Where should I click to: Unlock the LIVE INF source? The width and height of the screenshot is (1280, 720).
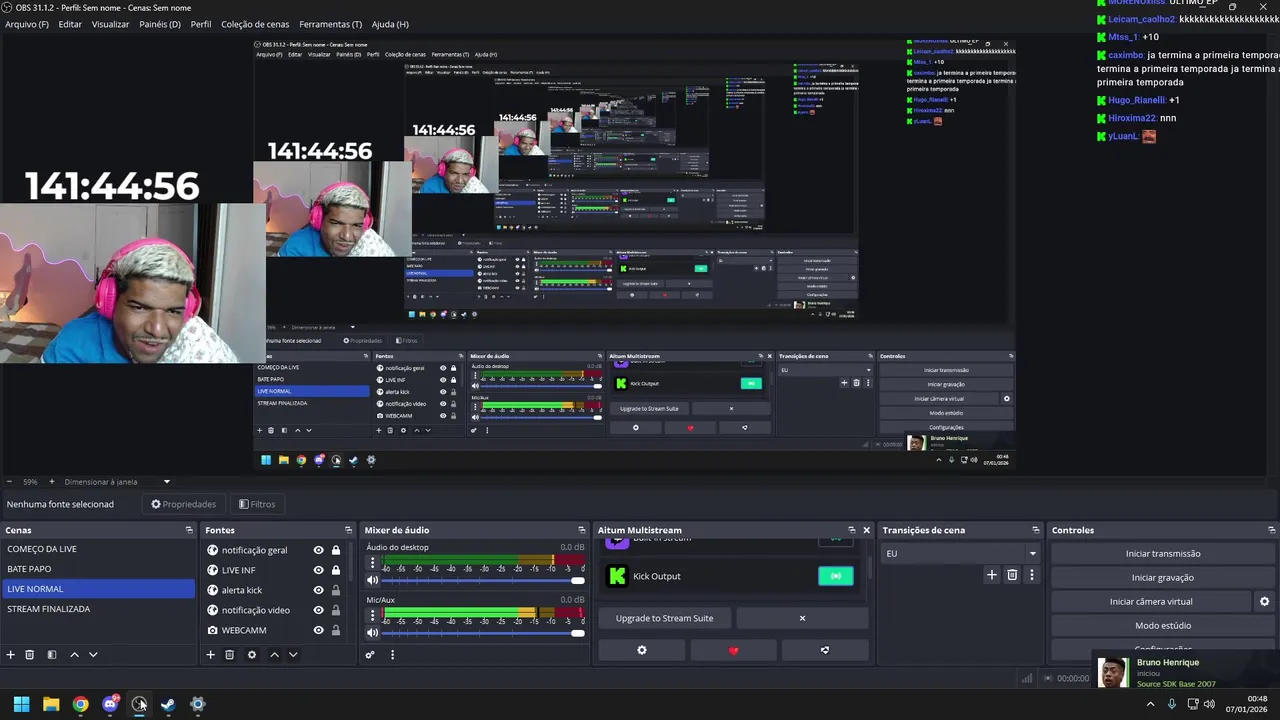[x=336, y=570]
